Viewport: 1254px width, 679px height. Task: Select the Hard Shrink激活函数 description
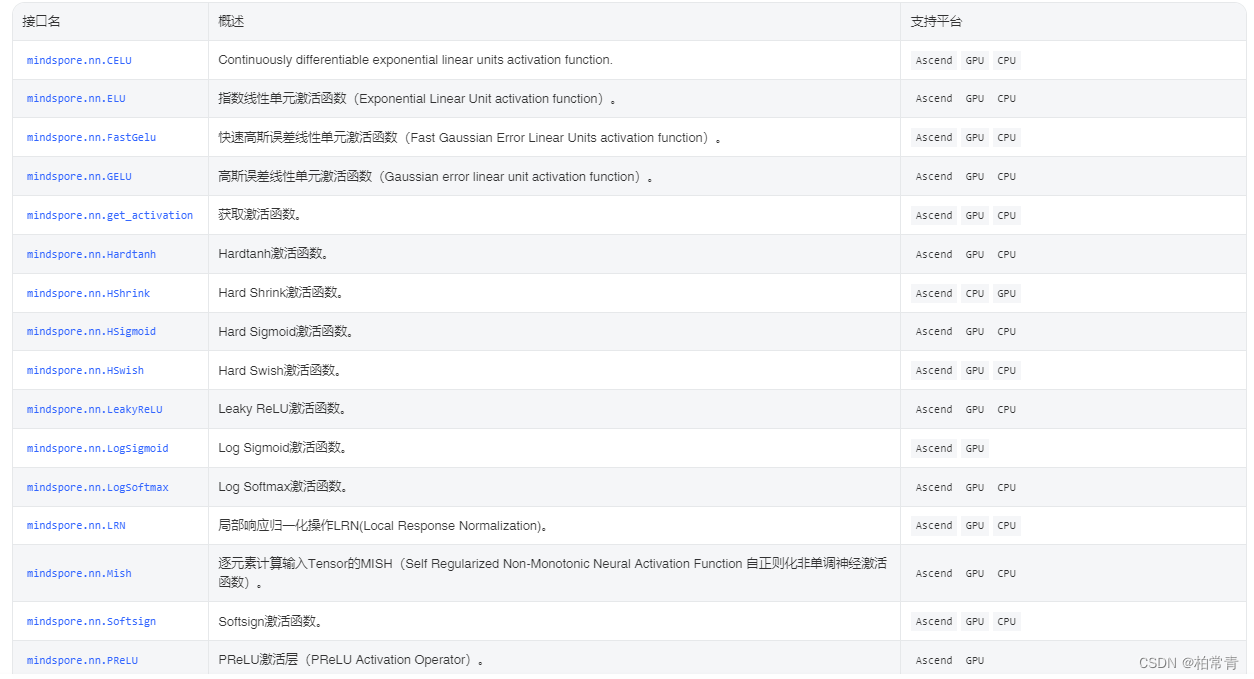coord(283,293)
